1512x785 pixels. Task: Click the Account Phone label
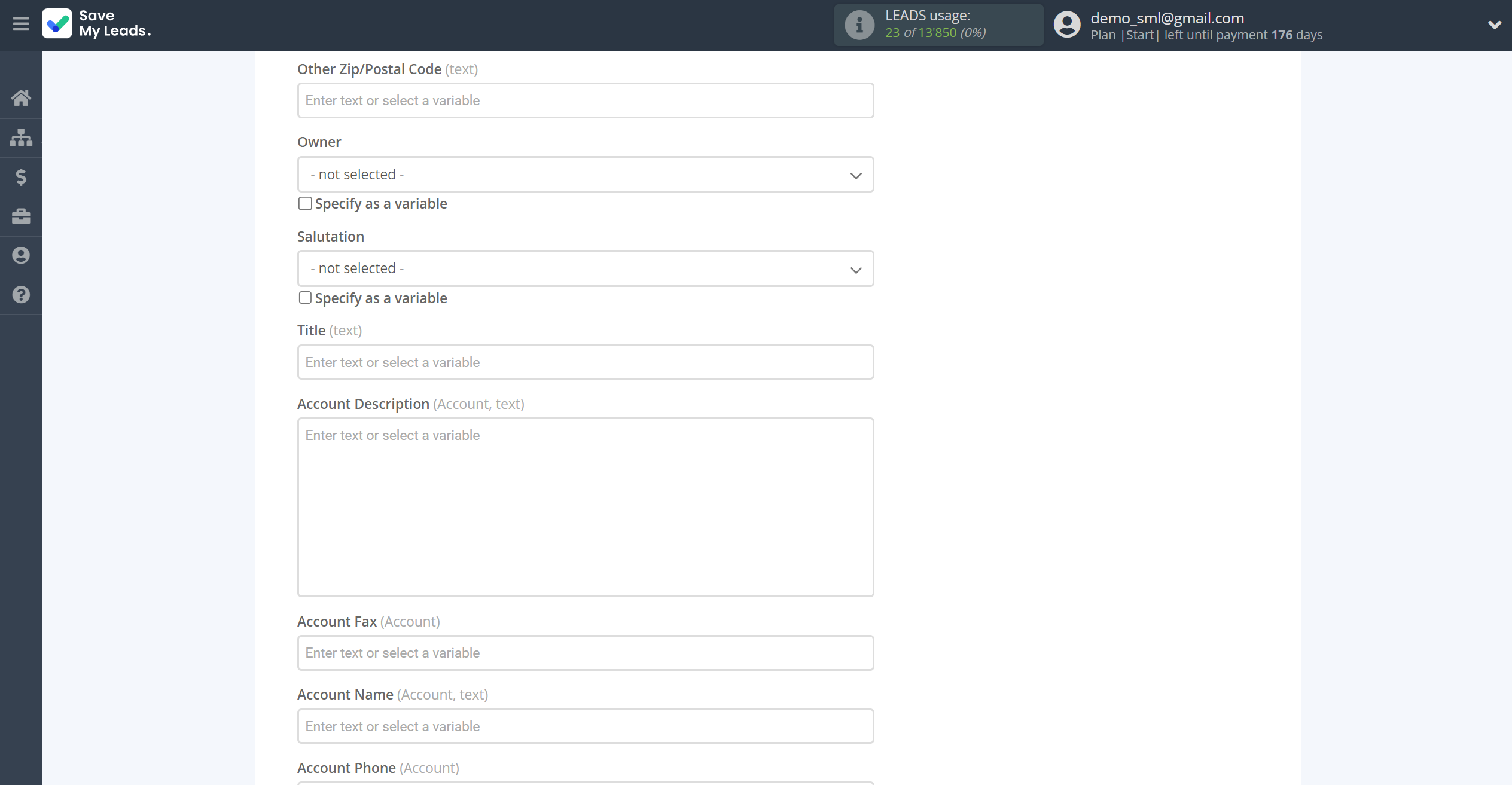[x=378, y=768]
